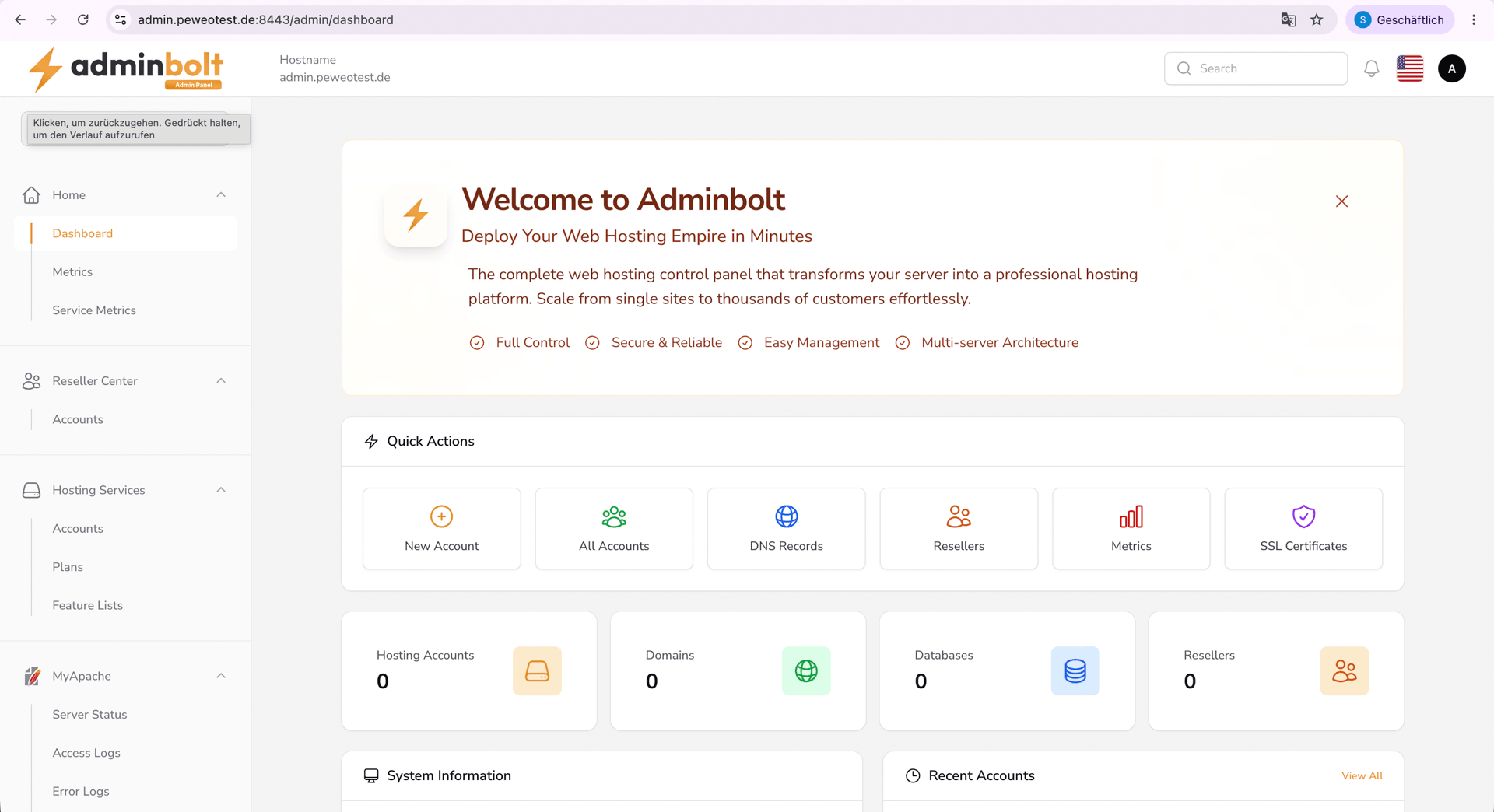Click the DNS Records quick action button

(x=787, y=529)
